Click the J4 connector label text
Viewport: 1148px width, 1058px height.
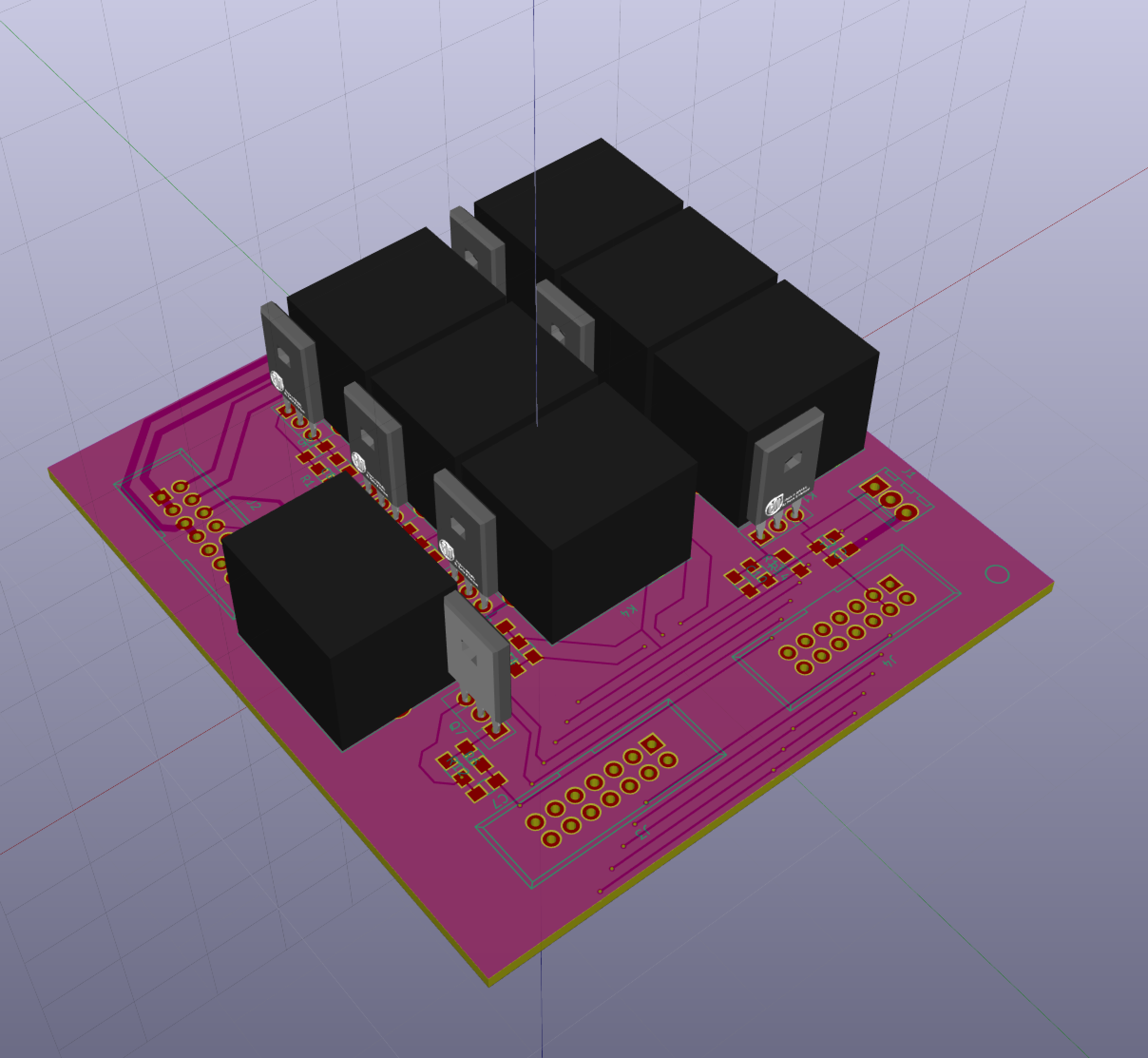click(889, 661)
